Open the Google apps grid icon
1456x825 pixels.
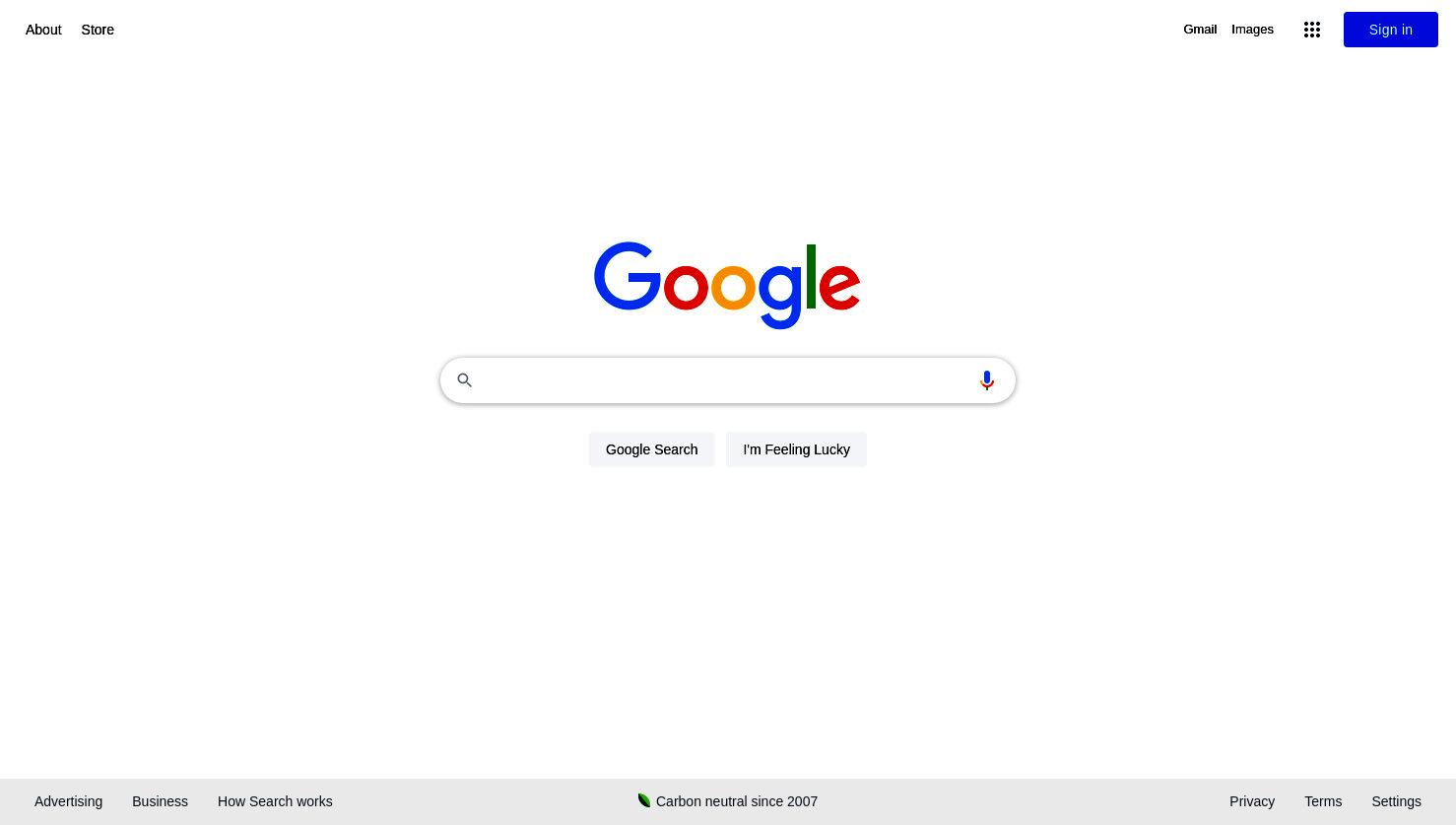click(1312, 30)
